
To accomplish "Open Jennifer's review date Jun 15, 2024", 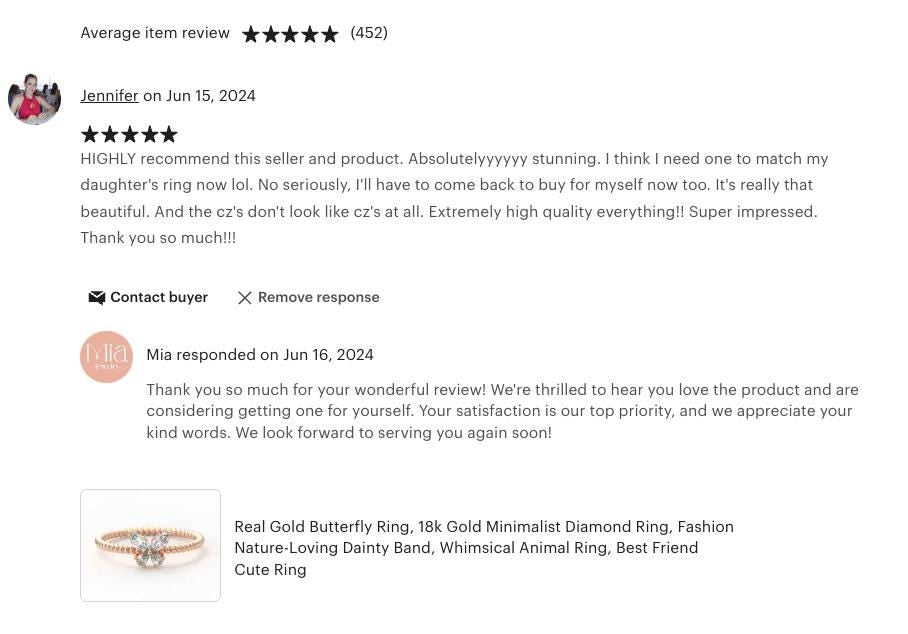I will [x=211, y=96].
